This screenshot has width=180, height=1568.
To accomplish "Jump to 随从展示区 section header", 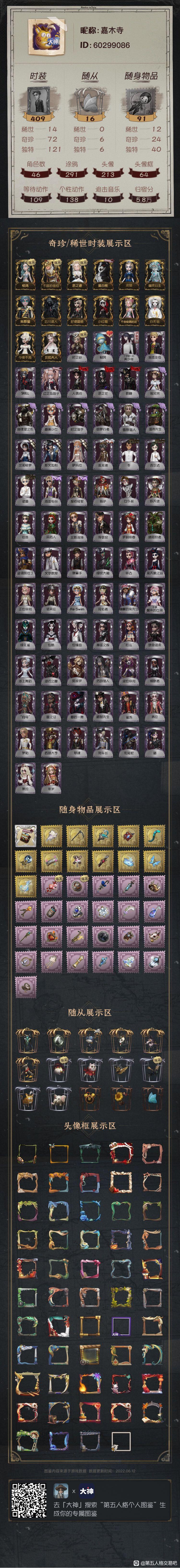I will pos(90,1012).
